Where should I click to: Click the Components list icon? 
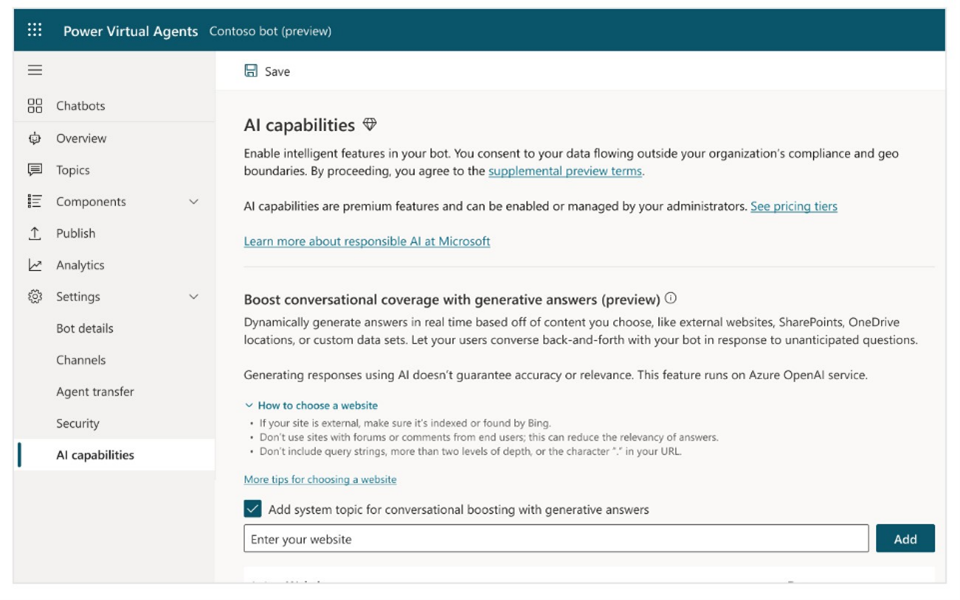click(x=35, y=201)
